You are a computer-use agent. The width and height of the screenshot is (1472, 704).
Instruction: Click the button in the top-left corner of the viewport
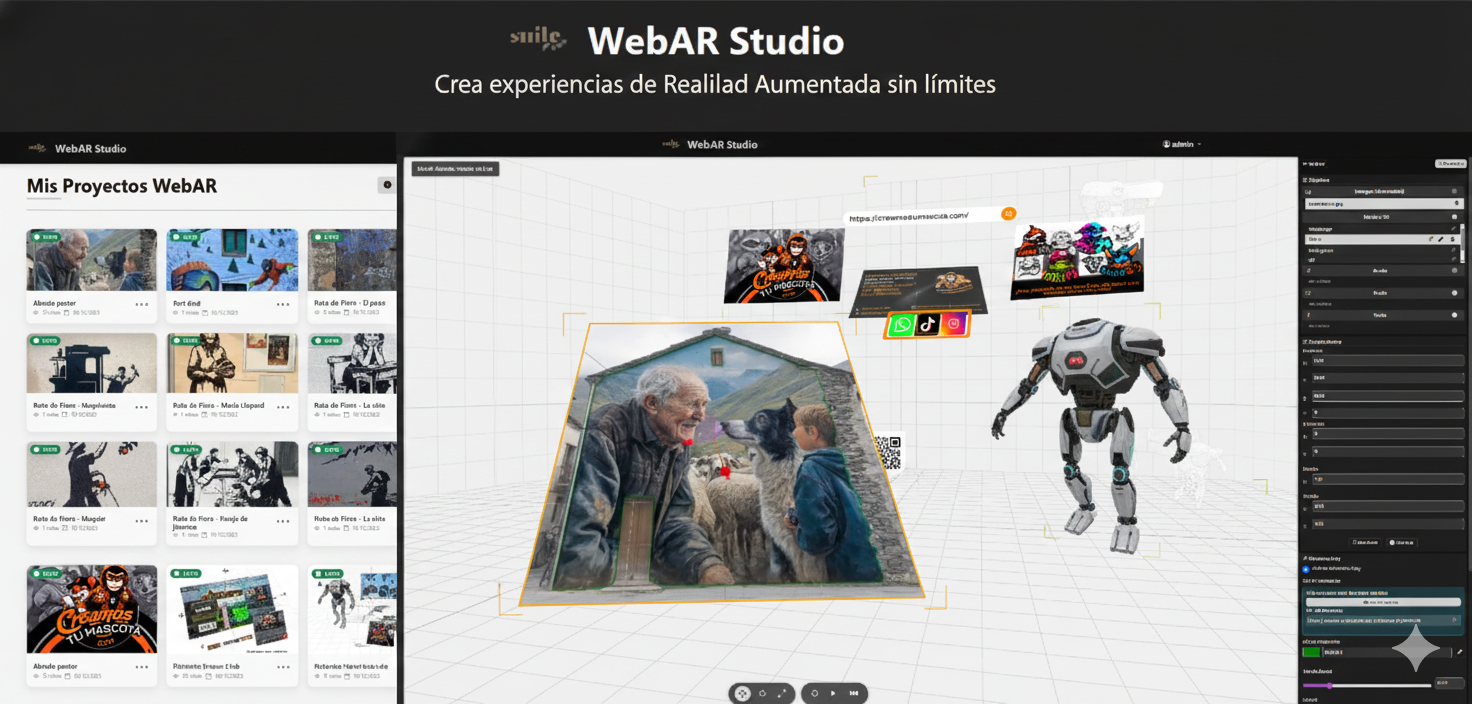point(455,169)
